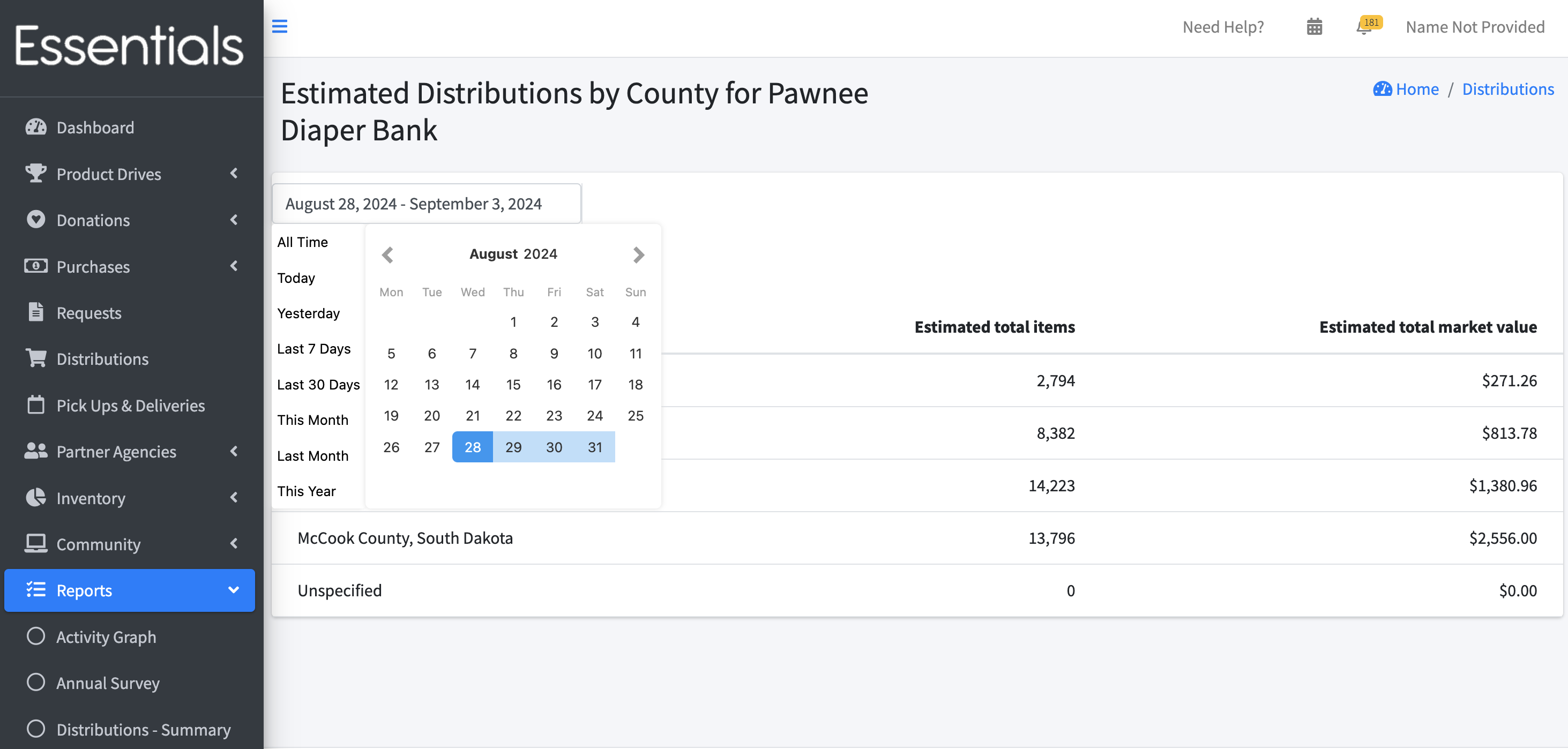The image size is (1568, 749).
Task: Collapse the Reports submenu chevron
Action: click(234, 589)
